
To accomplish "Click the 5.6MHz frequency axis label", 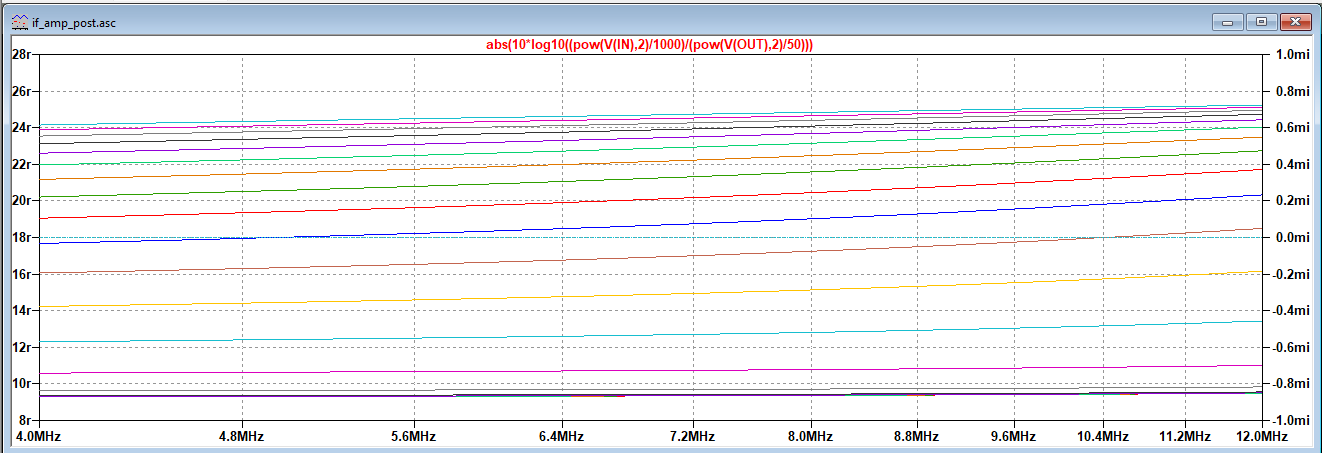I will [x=416, y=437].
